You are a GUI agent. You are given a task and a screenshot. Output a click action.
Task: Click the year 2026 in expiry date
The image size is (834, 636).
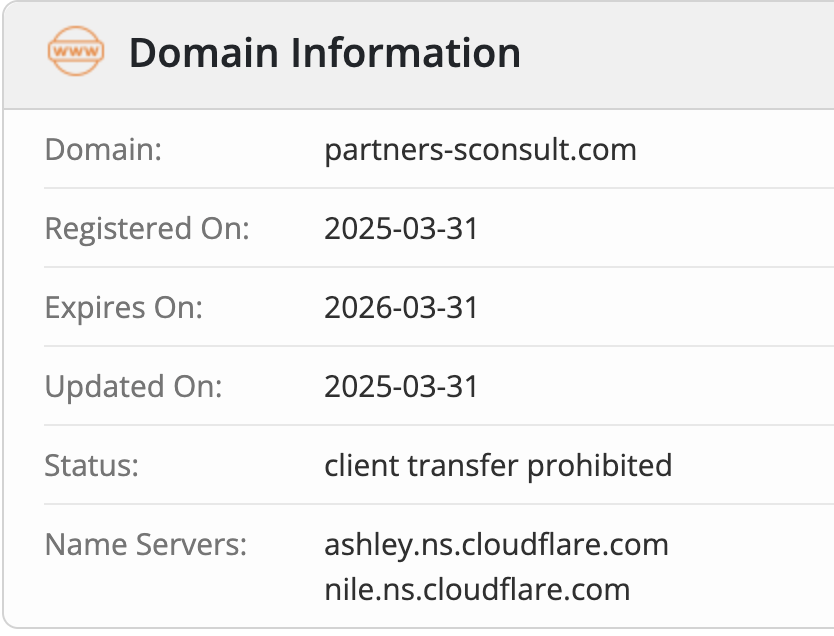pos(356,307)
